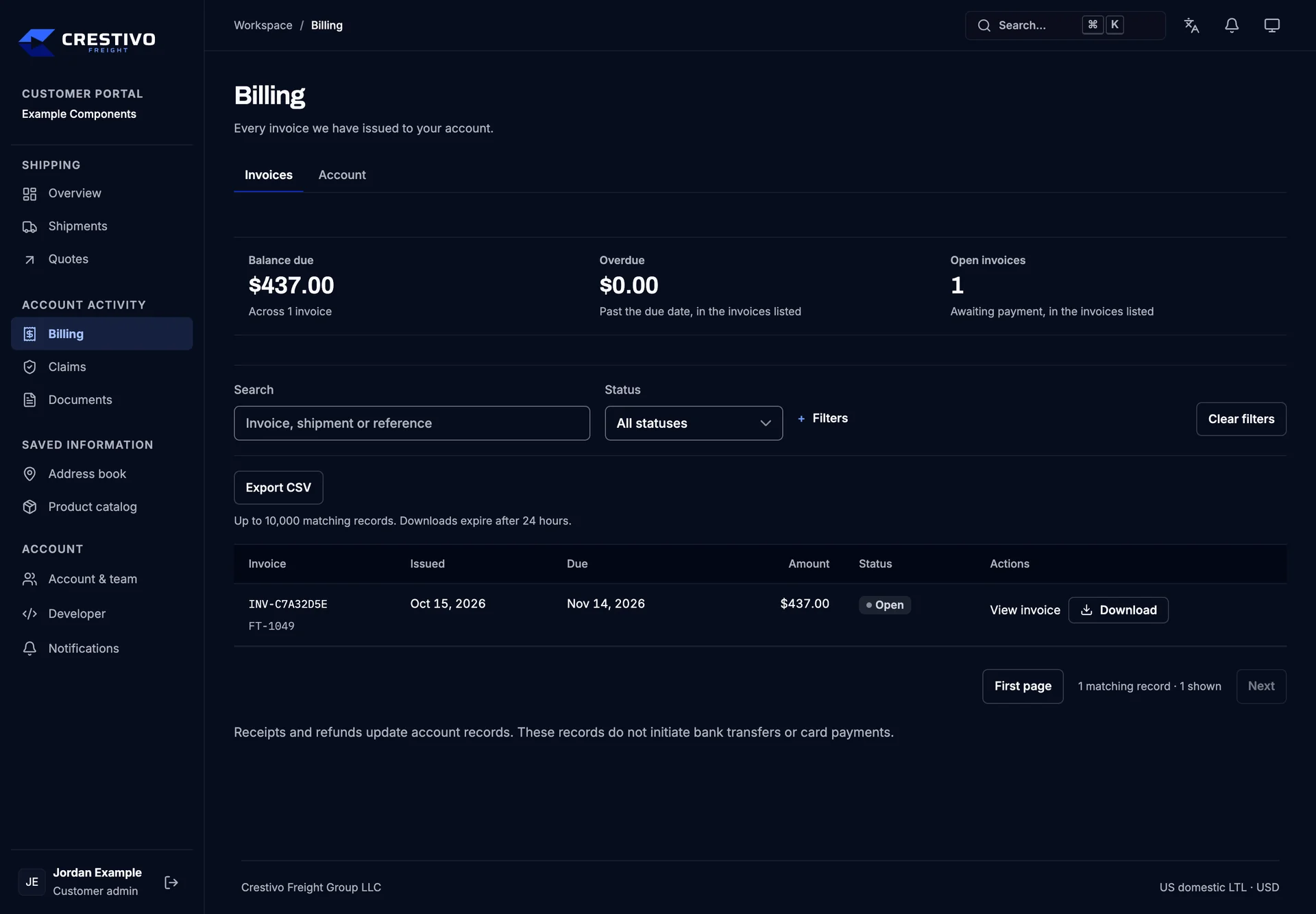Click the top Search... box
The image size is (1316, 914).
click(1065, 25)
